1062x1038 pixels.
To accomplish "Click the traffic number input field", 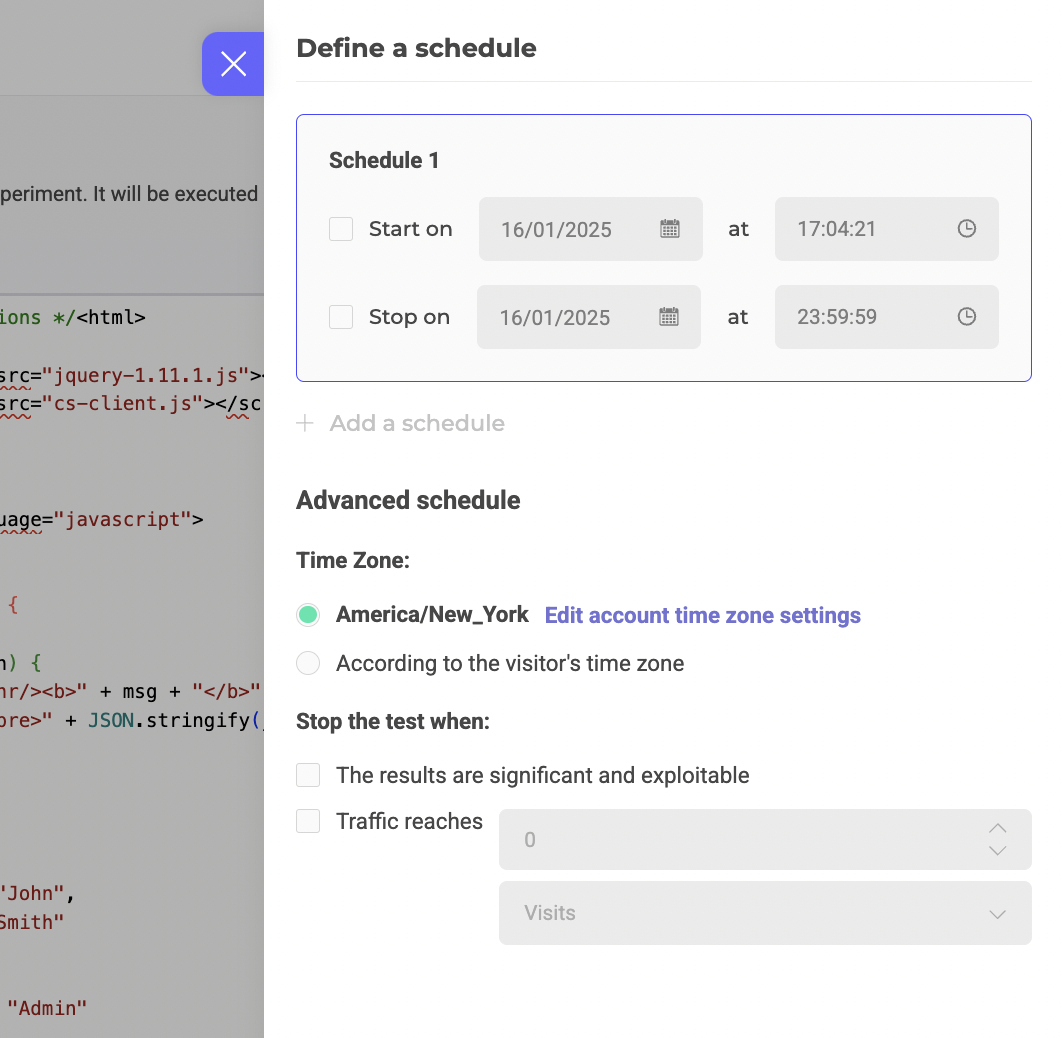I will [x=740, y=840].
